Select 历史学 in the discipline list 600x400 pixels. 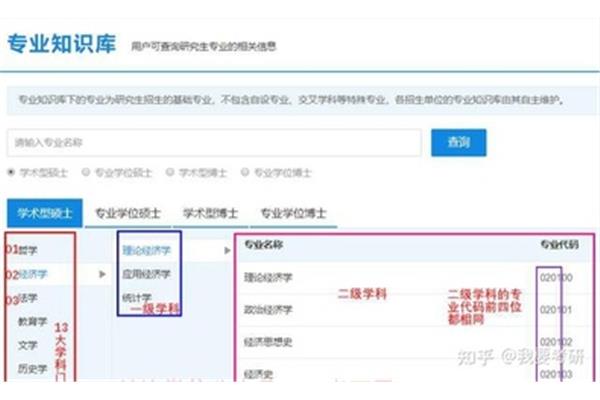[33, 369]
